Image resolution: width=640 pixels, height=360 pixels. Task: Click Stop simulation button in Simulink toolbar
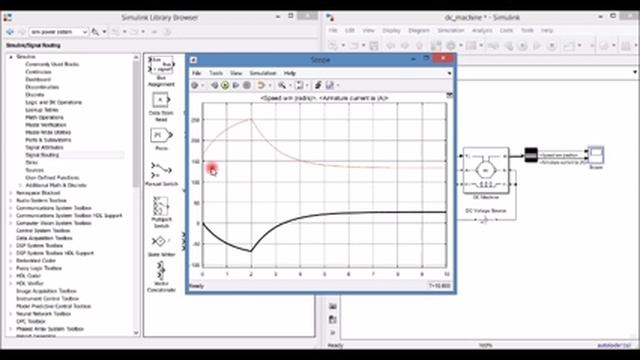[x=551, y=46]
